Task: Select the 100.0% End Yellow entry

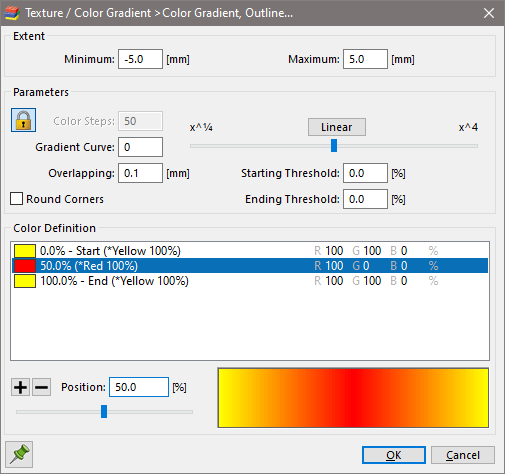Action: (250, 281)
